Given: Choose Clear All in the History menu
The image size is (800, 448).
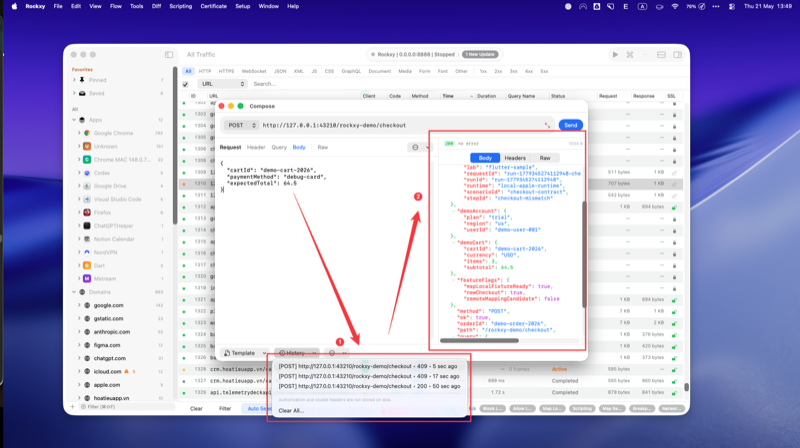Looking at the screenshot, I should tap(291, 411).
